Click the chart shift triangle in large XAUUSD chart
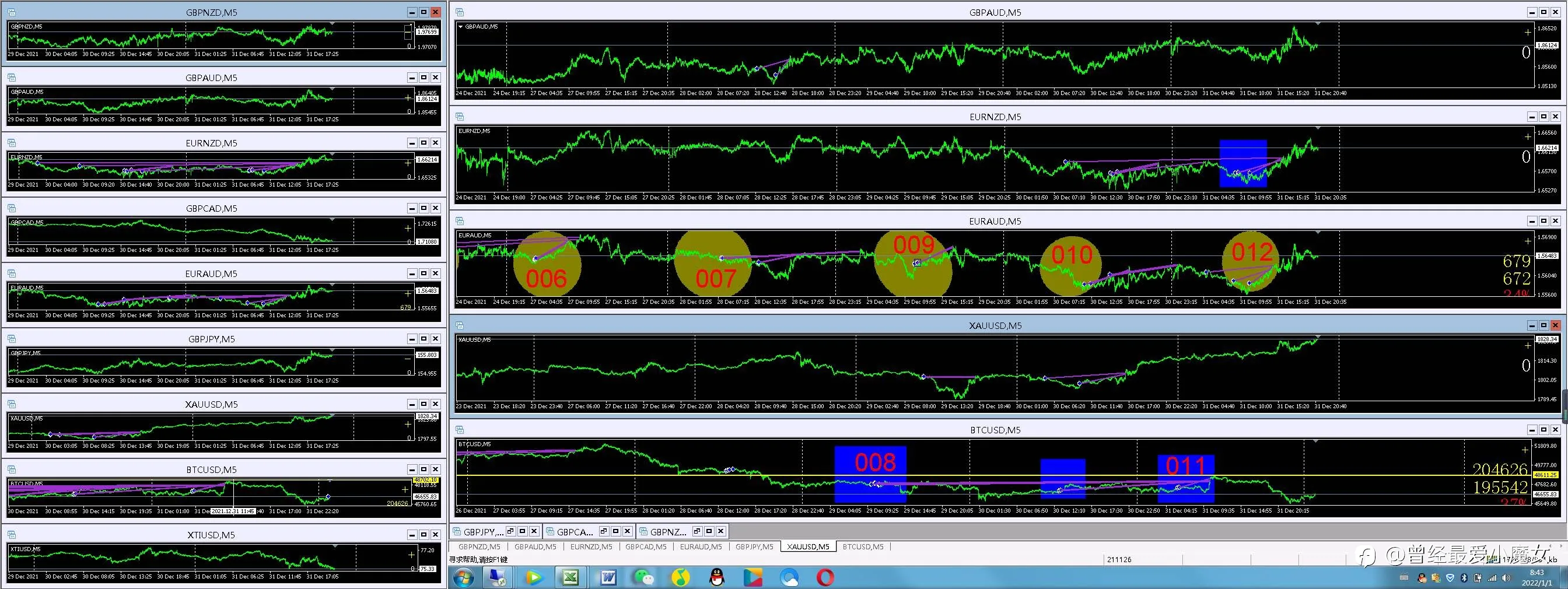This screenshot has height=589, width=1568. pyautogui.click(x=1317, y=336)
